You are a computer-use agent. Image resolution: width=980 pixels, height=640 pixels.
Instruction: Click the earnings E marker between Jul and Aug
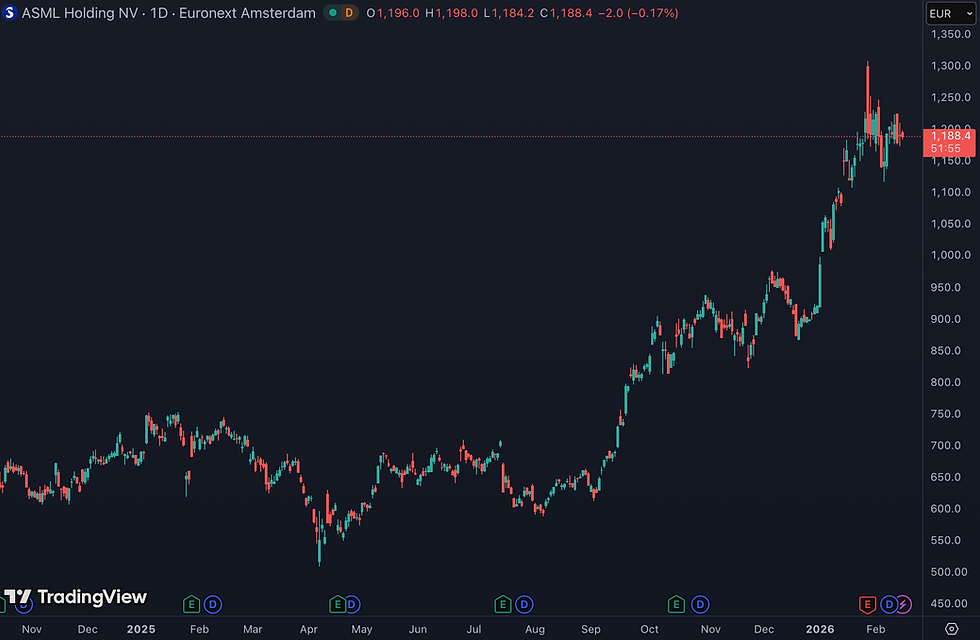tap(502, 604)
